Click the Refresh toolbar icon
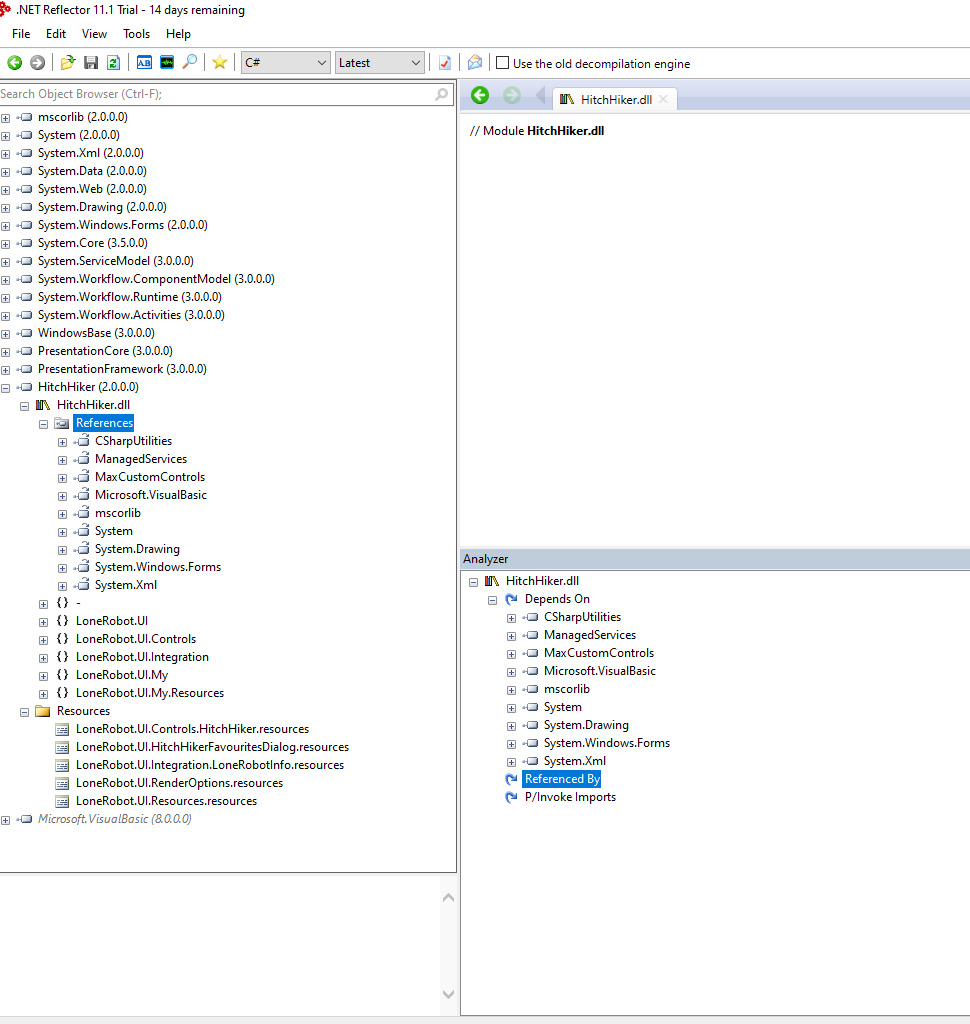Viewport: 970px width, 1024px height. [x=113, y=63]
